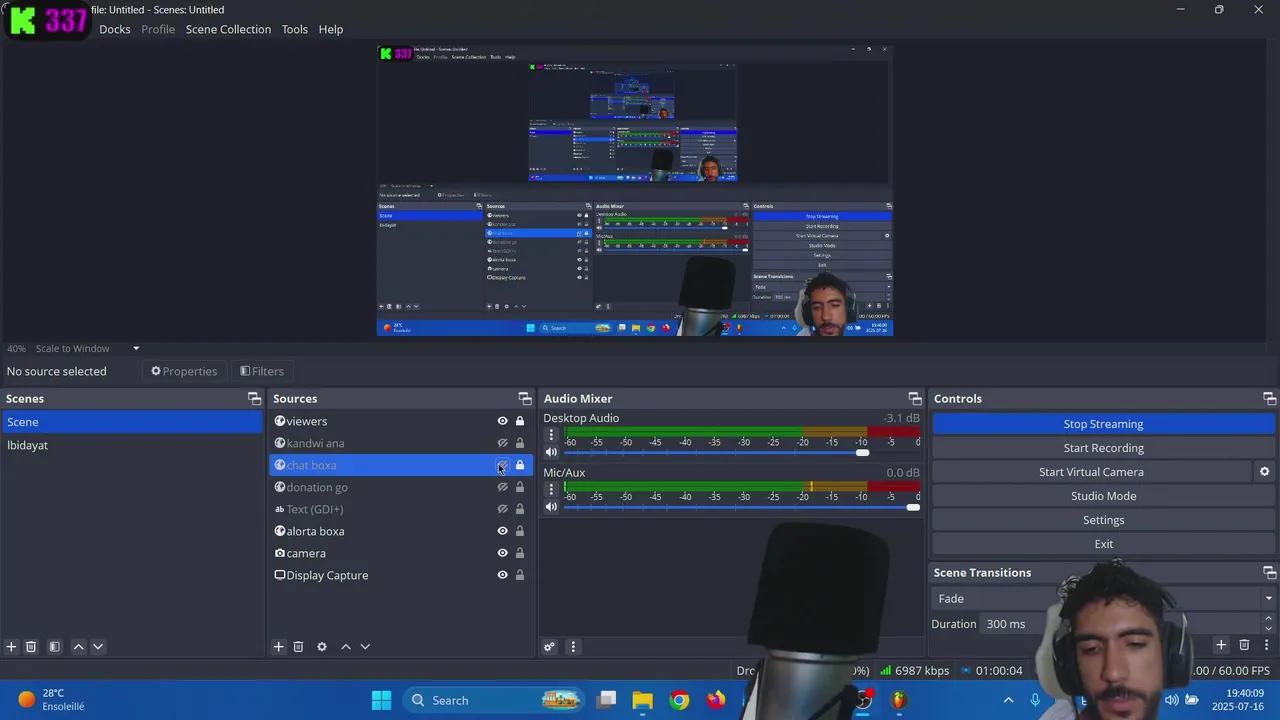Screen dimensions: 1280x720
Task: Enable Studio Mode
Action: 1103,496
